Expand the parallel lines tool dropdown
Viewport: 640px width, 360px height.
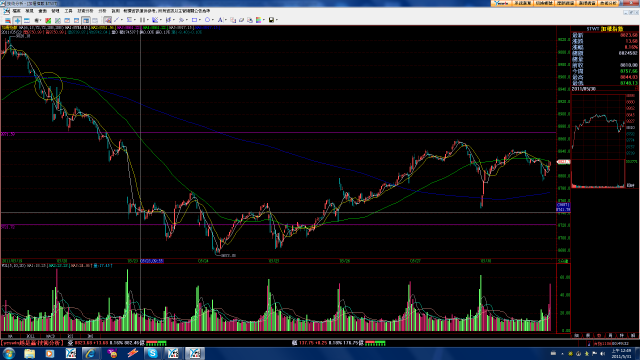(x=148, y=20)
